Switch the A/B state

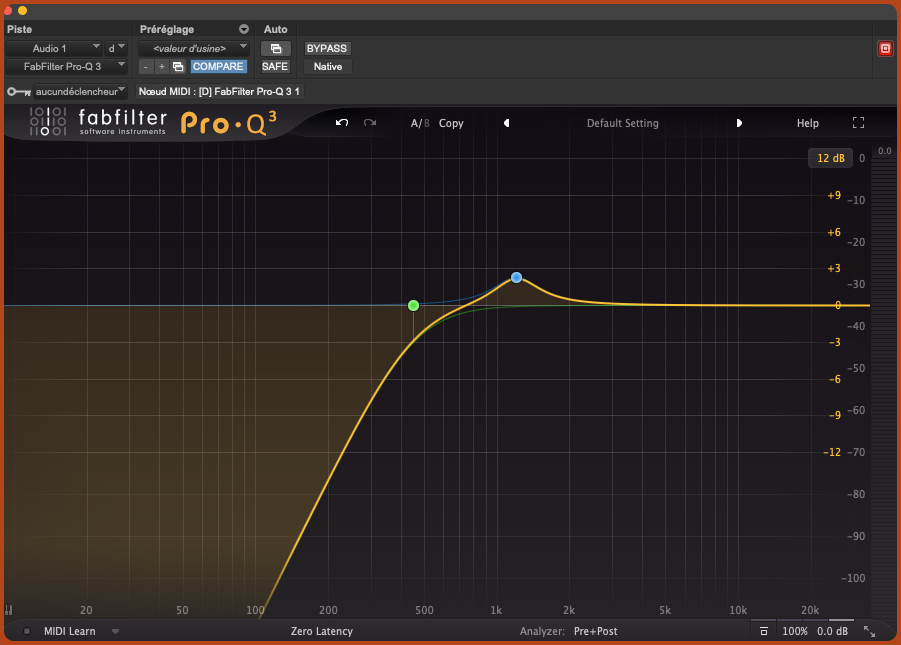point(420,123)
